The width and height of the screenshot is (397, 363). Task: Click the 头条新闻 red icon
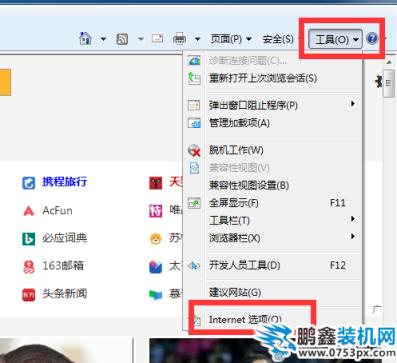click(x=29, y=295)
